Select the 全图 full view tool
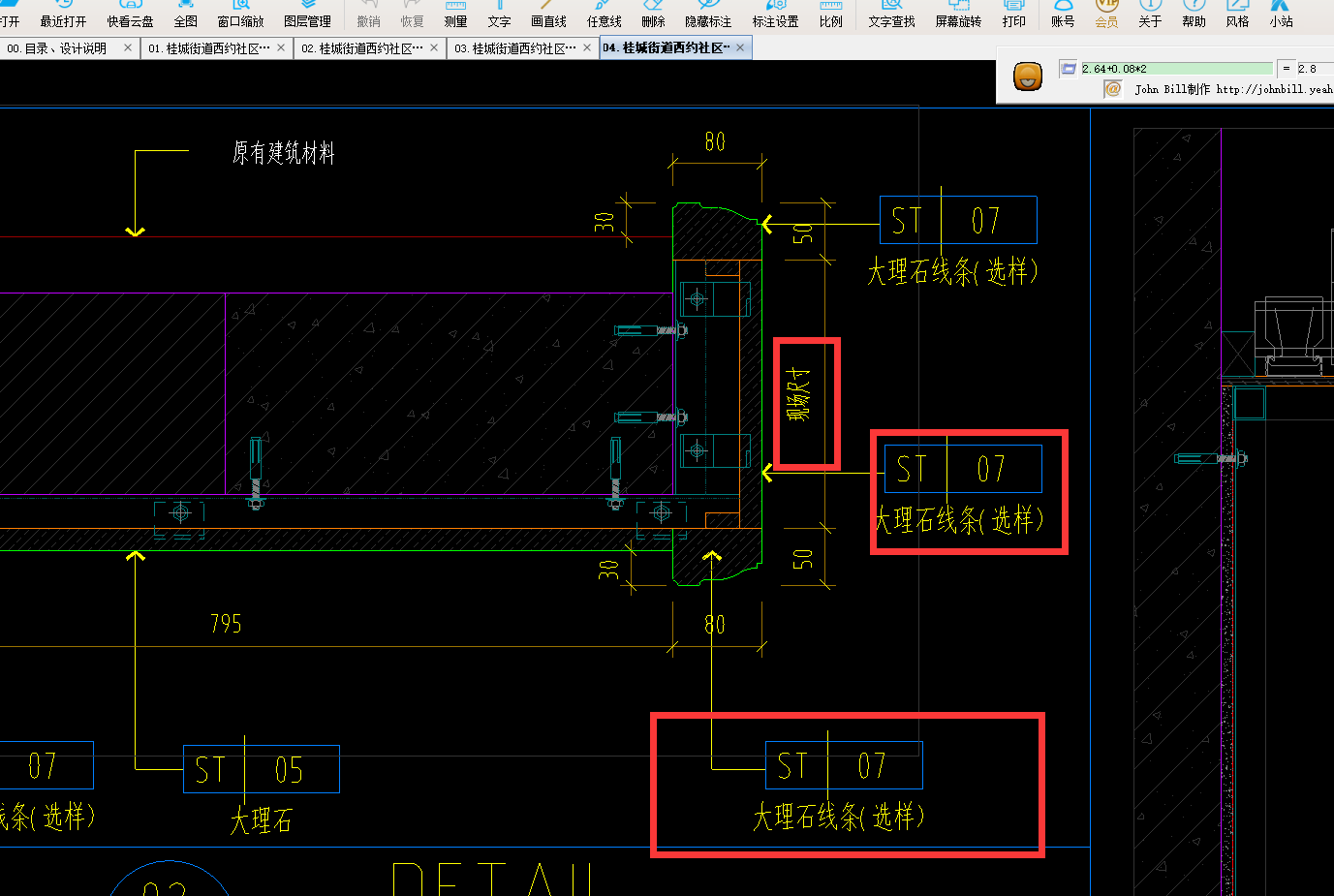 click(x=185, y=15)
